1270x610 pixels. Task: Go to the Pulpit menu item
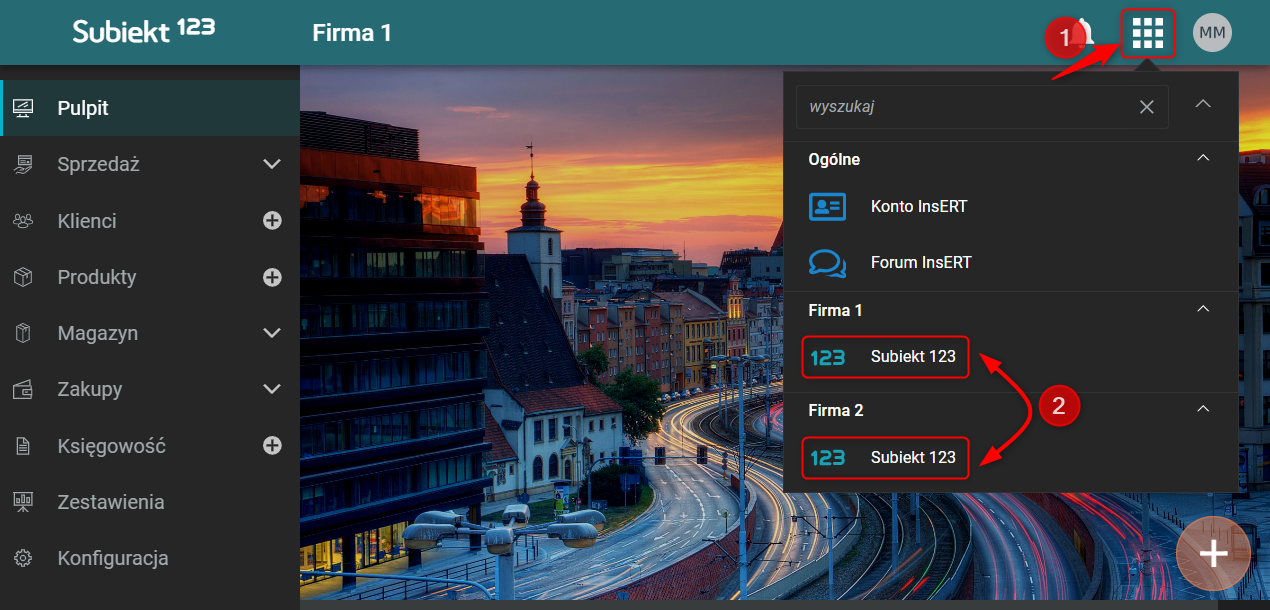150,108
